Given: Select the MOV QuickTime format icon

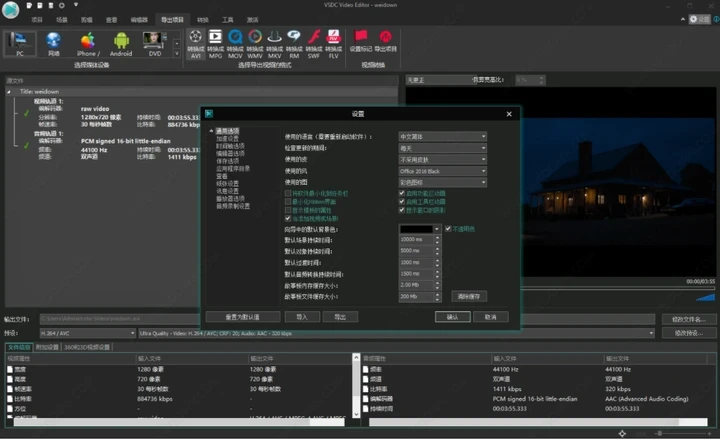Looking at the screenshot, I should pyautogui.click(x=235, y=44).
